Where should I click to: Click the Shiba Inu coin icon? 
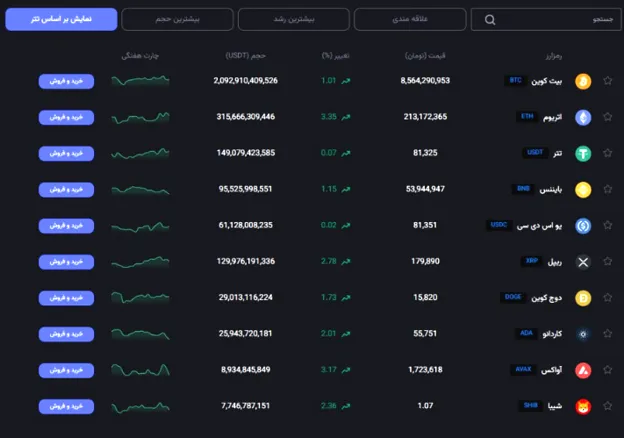pos(583,407)
